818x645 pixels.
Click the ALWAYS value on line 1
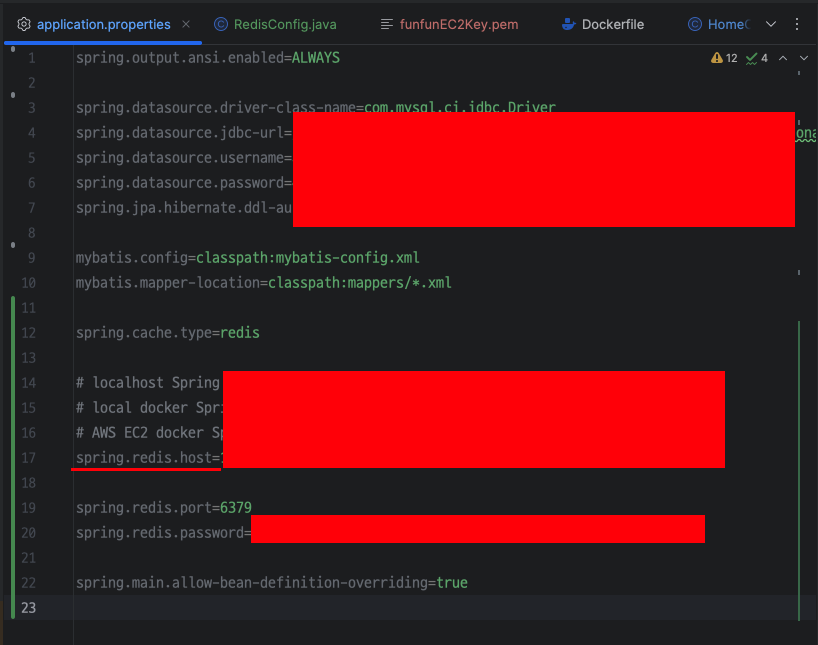316,58
